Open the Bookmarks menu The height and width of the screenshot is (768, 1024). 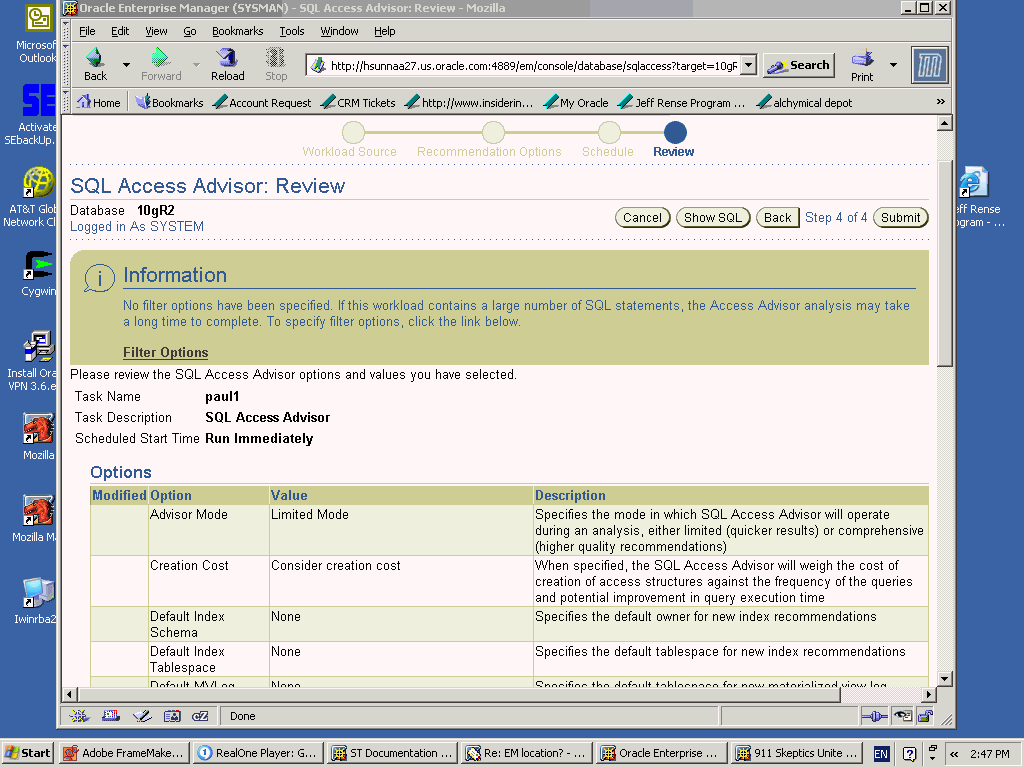(x=237, y=31)
